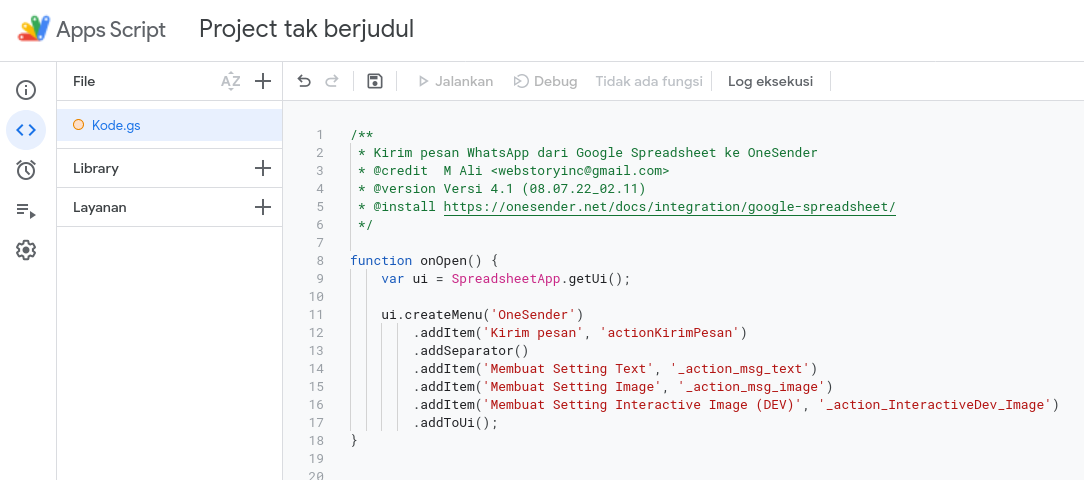Click line number 18 in the gutter

(x=317, y=441)
